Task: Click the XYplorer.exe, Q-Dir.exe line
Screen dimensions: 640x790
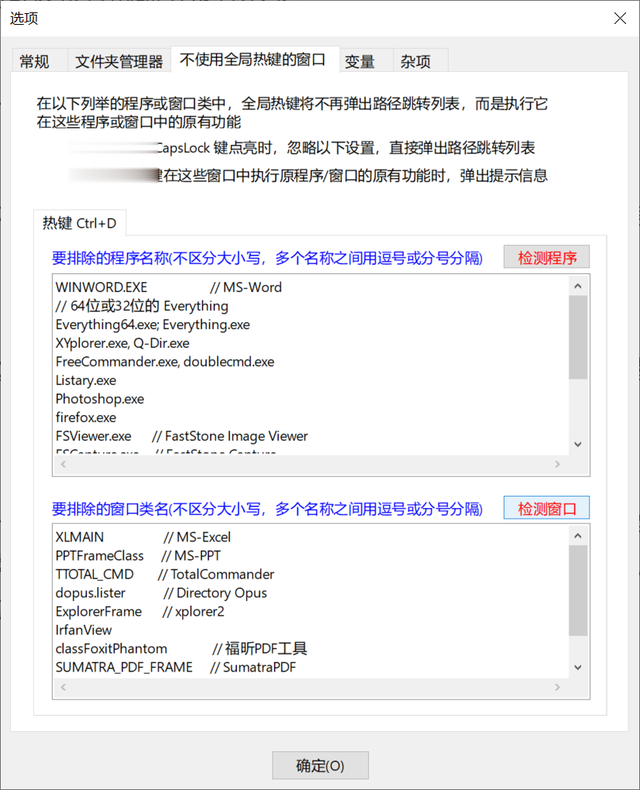Action: click(x=122, y=343)
